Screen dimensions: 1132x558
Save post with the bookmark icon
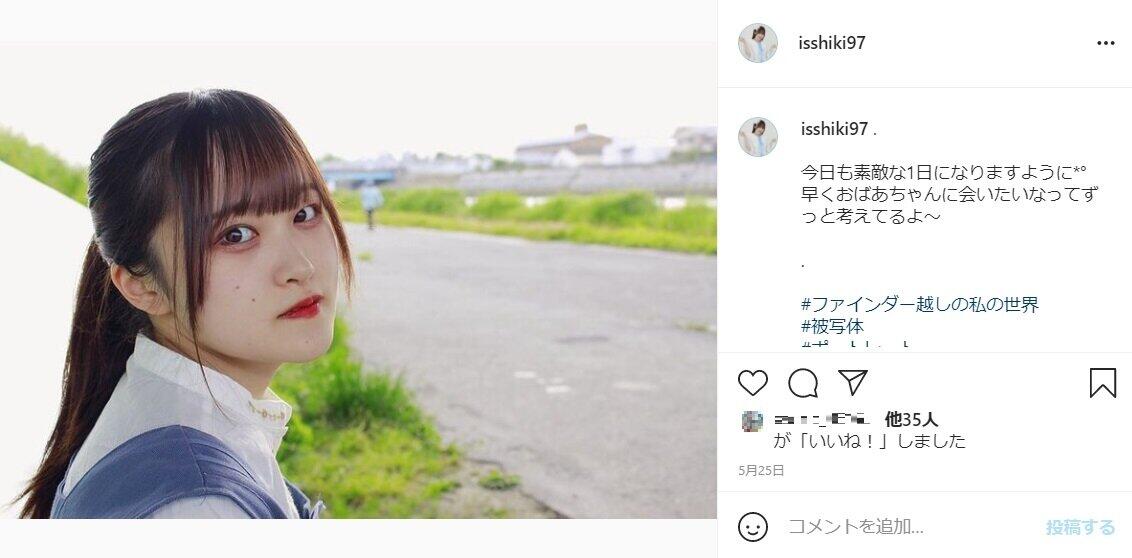click(1102, 383)
